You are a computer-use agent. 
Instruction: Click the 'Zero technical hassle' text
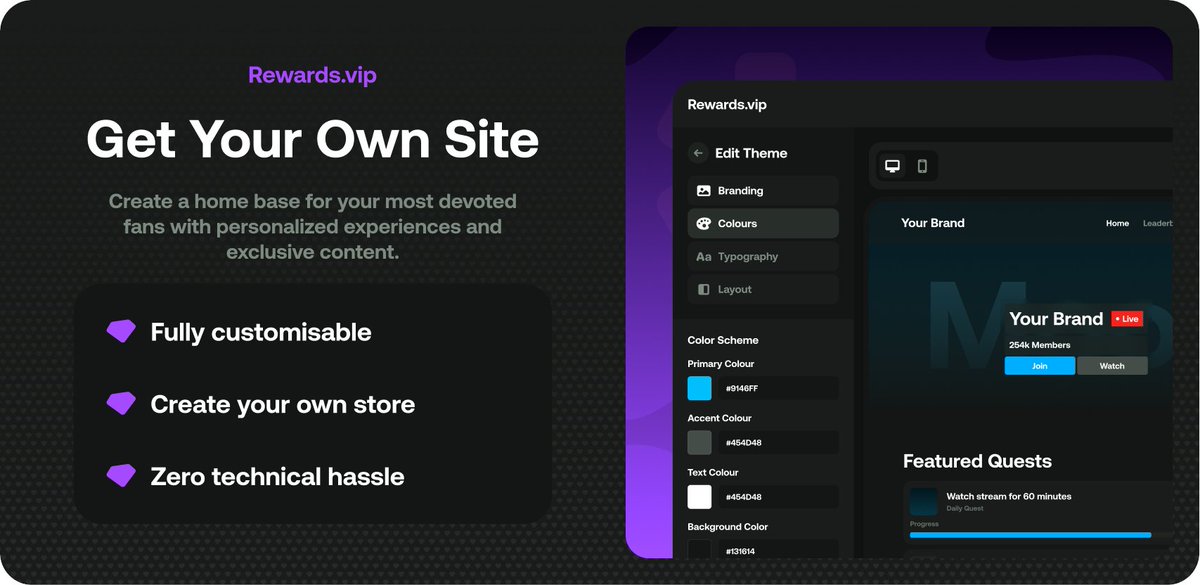[278, 477]
